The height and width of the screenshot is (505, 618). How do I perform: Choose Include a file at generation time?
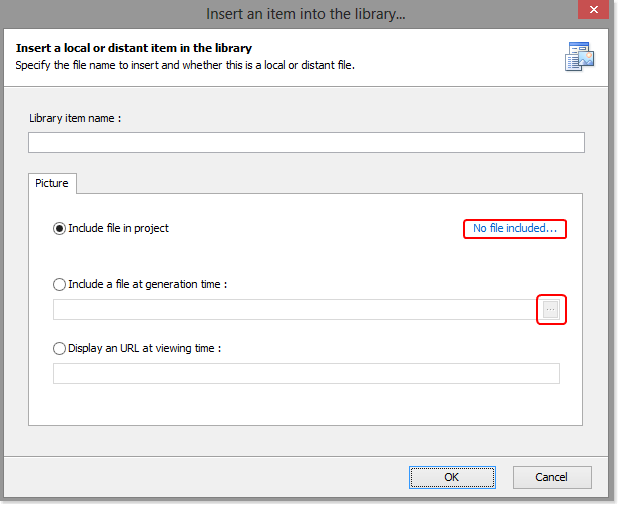pos(60,285)
